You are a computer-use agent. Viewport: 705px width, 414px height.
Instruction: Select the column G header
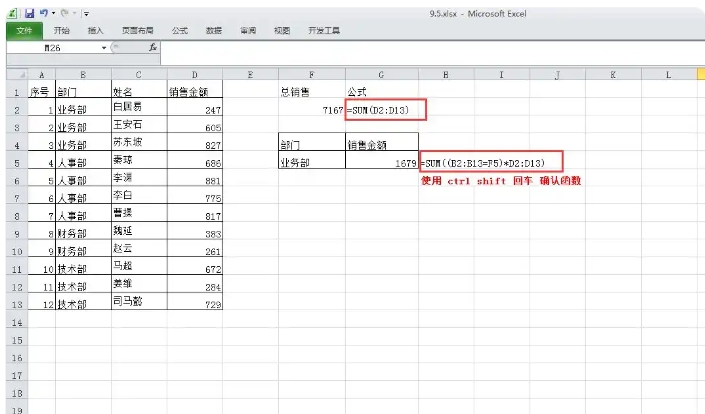click(382, 75)
